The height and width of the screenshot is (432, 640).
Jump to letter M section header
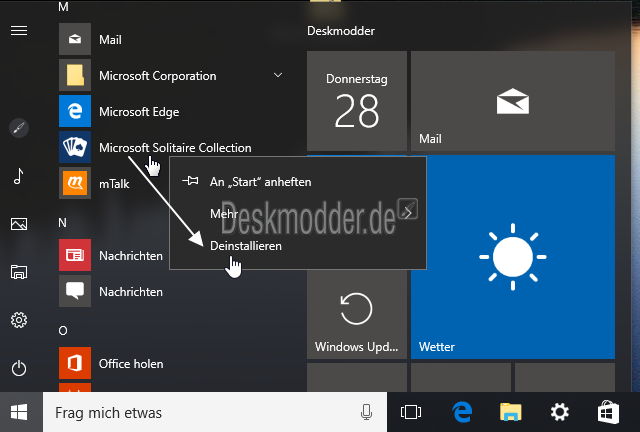pyautogui.click(x=63, y=7)
